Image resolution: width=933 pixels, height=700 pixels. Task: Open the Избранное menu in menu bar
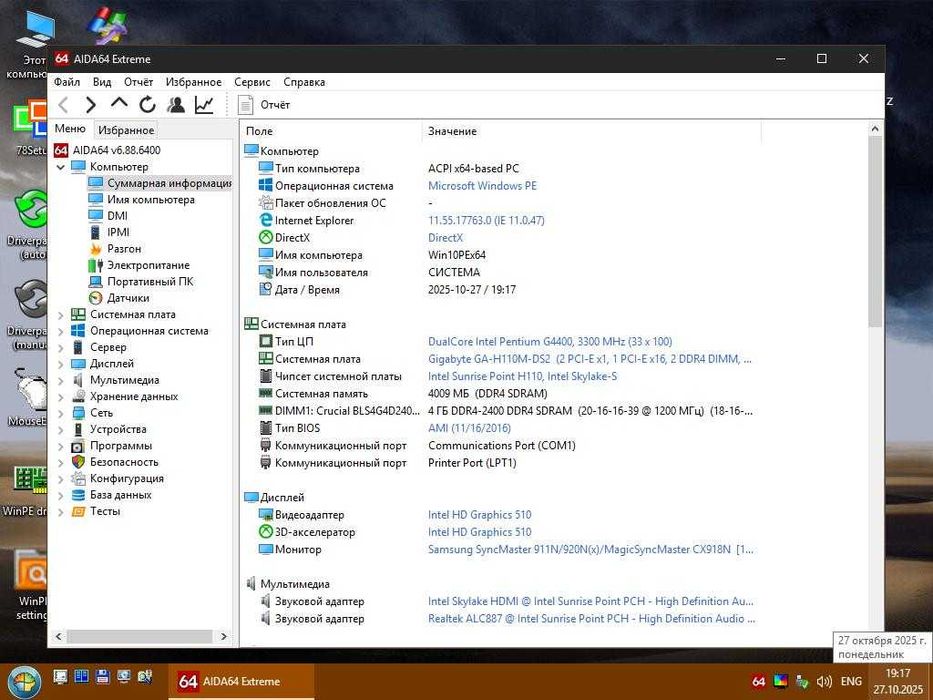coord(193,82)
